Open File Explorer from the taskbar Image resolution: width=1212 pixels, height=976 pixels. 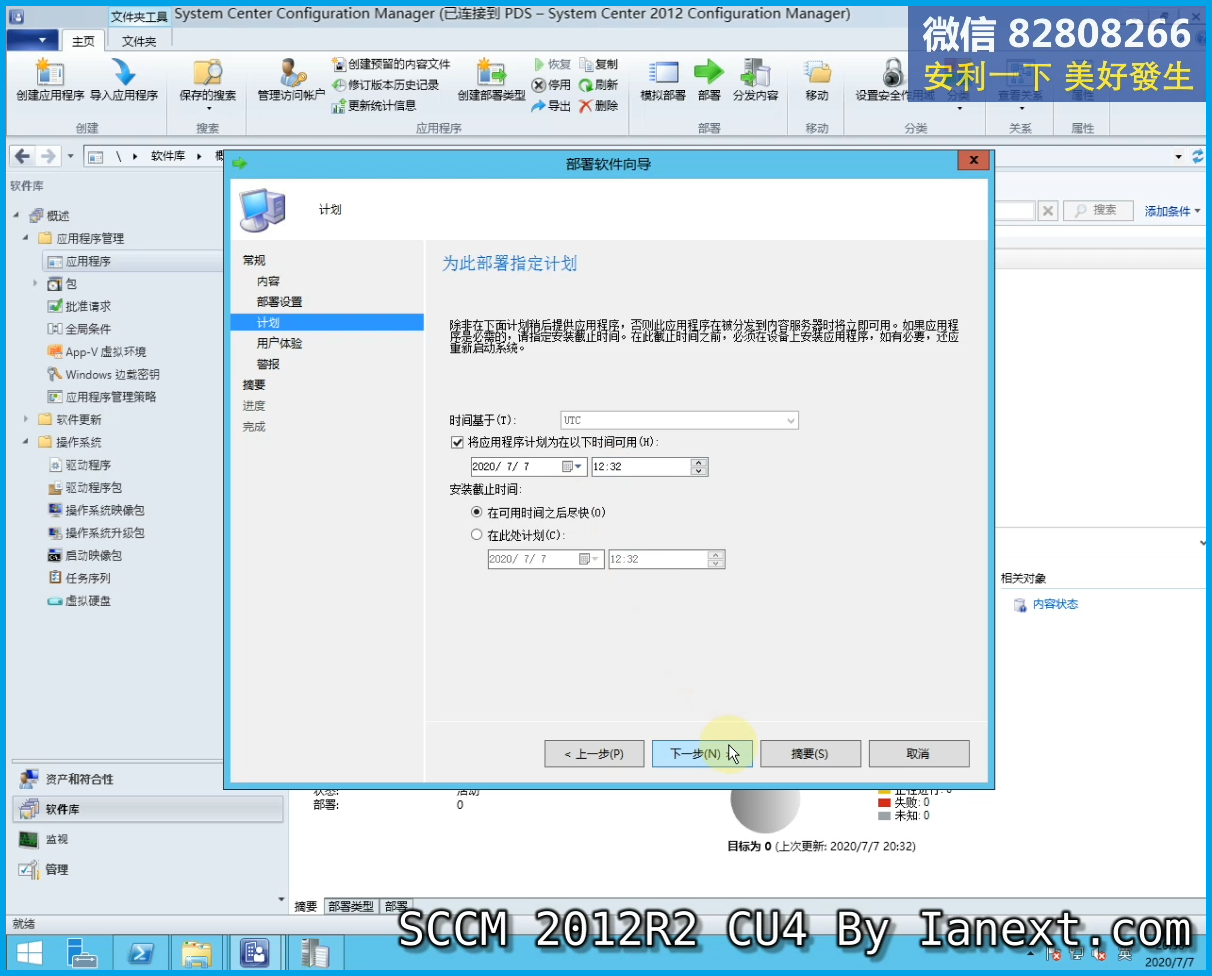197,953
